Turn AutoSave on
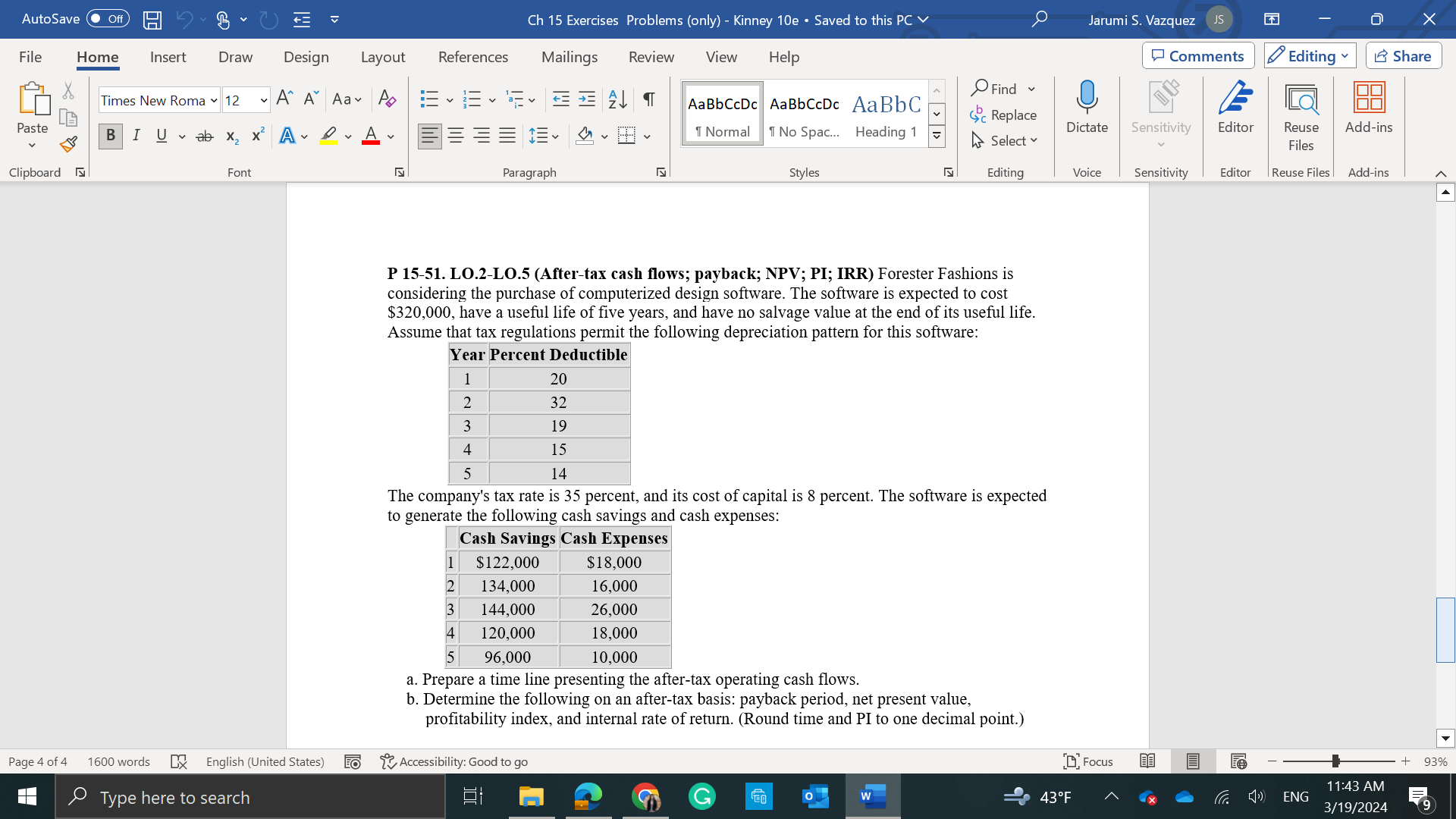The image size is (1456, 819). point(106,19)
